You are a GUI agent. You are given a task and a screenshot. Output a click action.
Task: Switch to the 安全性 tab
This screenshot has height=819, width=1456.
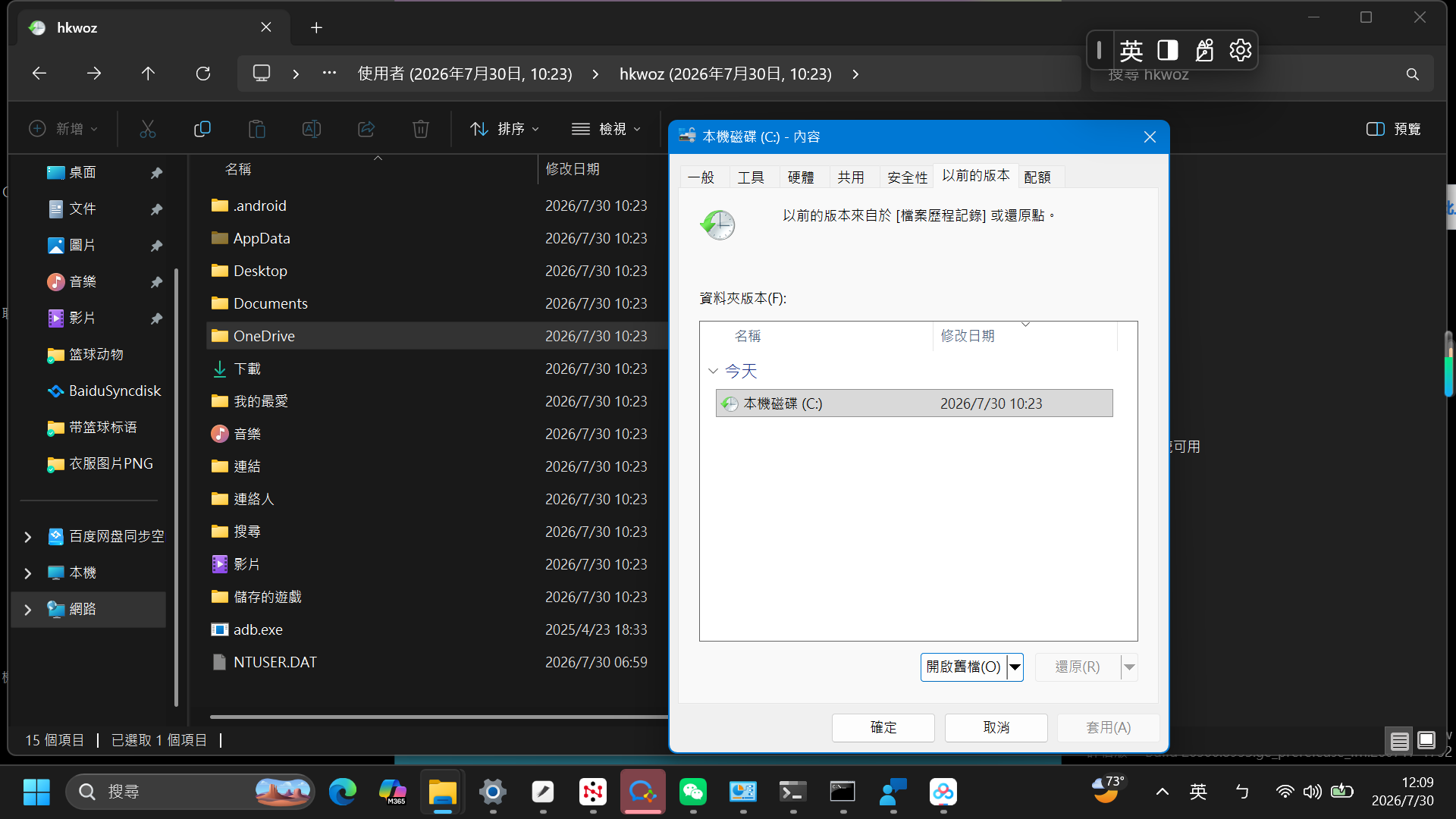pos(907,177)
